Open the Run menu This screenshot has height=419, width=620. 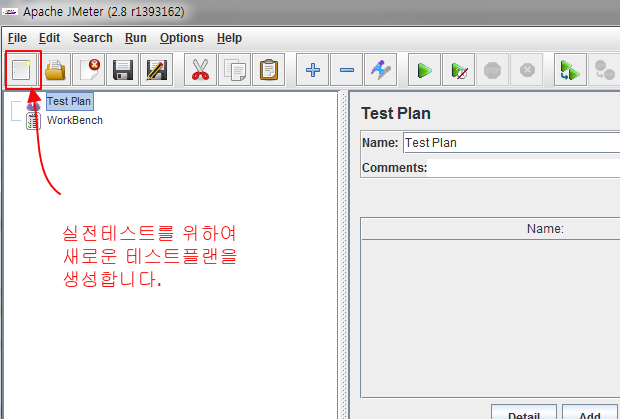pos(136,38)
